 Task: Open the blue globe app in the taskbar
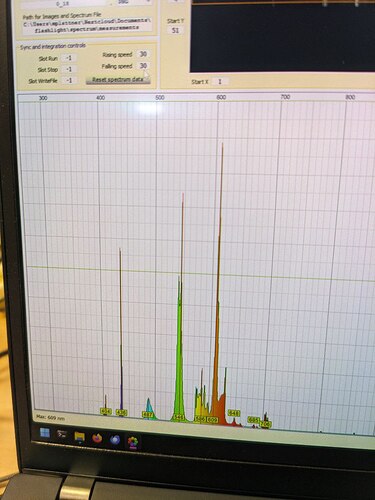point(115,440)
